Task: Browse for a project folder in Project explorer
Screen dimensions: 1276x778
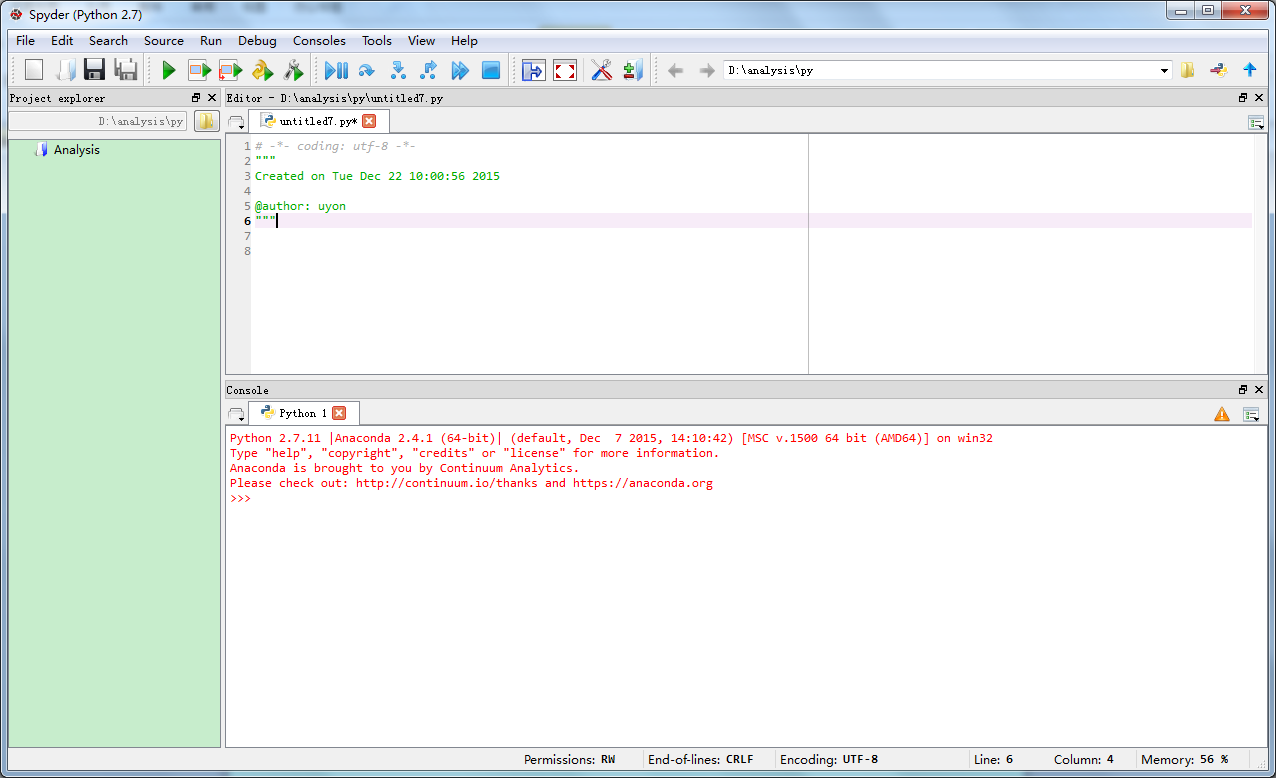Action: pos(206,121)
